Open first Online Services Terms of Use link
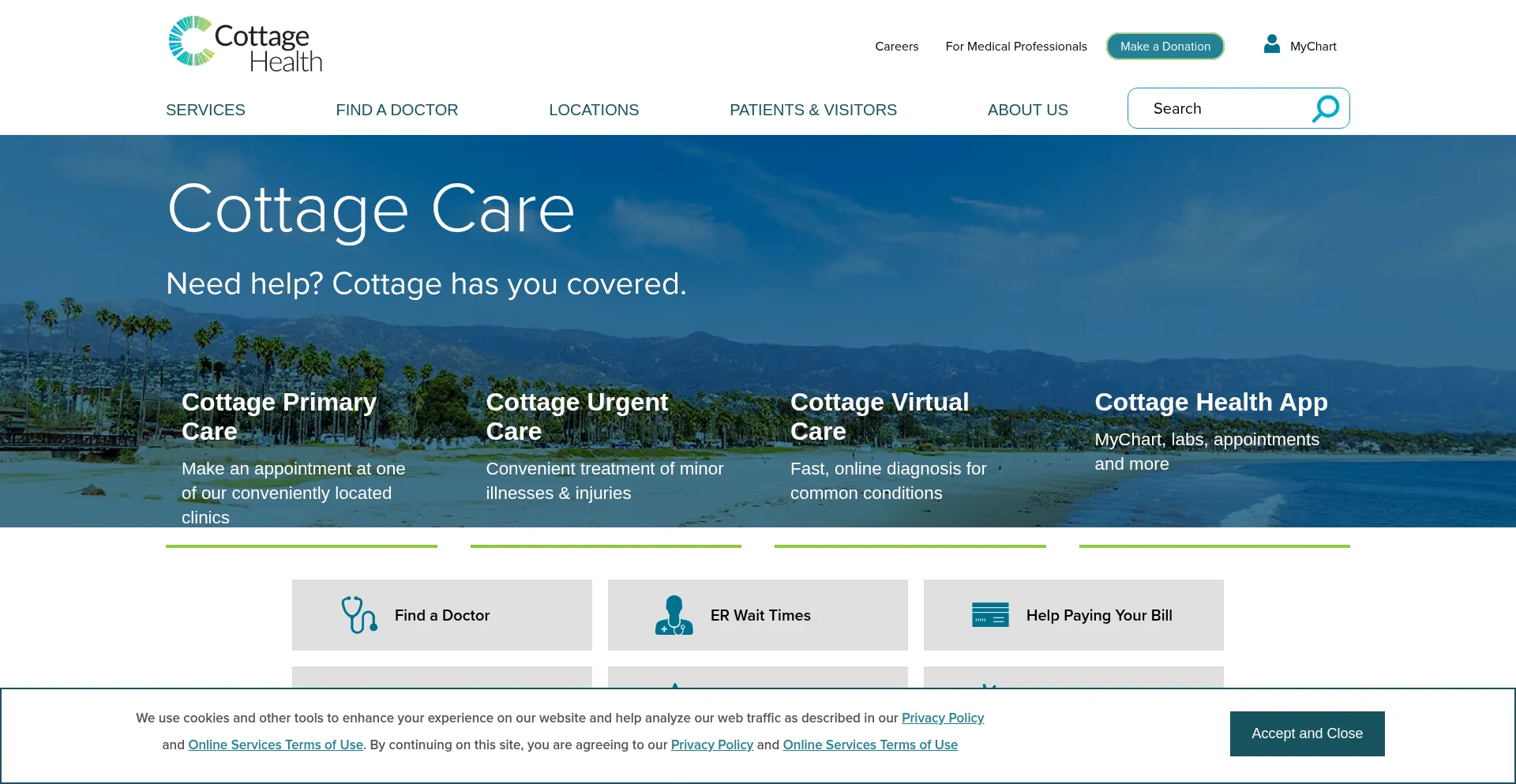 (276, 745)
